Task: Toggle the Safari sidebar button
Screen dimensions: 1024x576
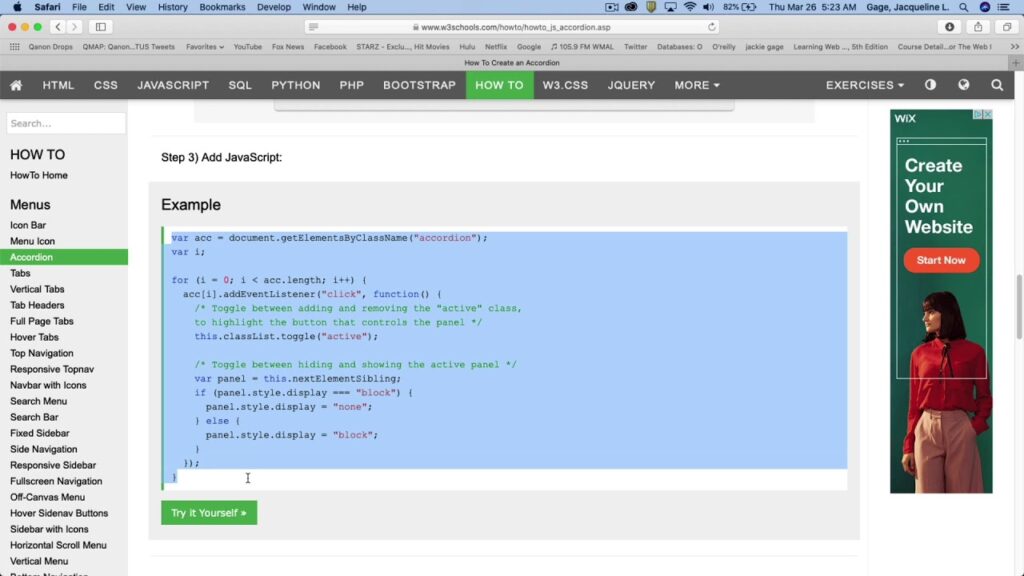Action: [x=100, y=27]
